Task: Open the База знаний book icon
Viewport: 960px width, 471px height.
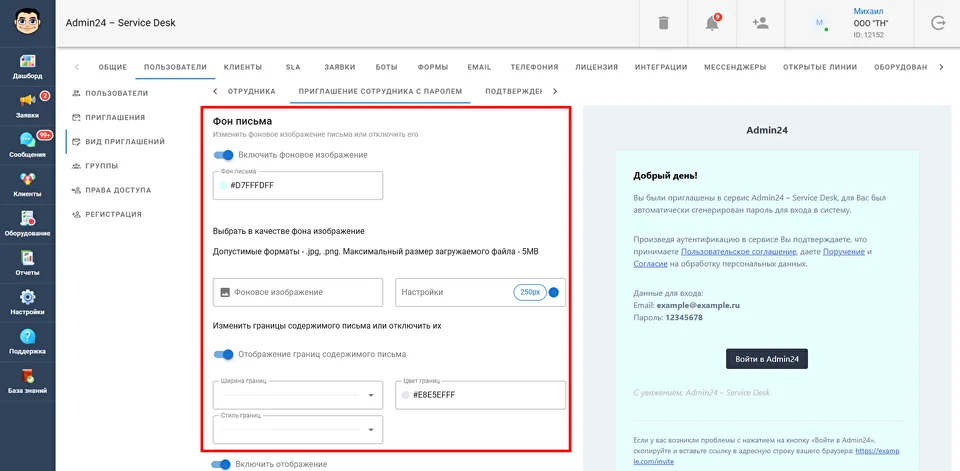Action: [28, 376]
